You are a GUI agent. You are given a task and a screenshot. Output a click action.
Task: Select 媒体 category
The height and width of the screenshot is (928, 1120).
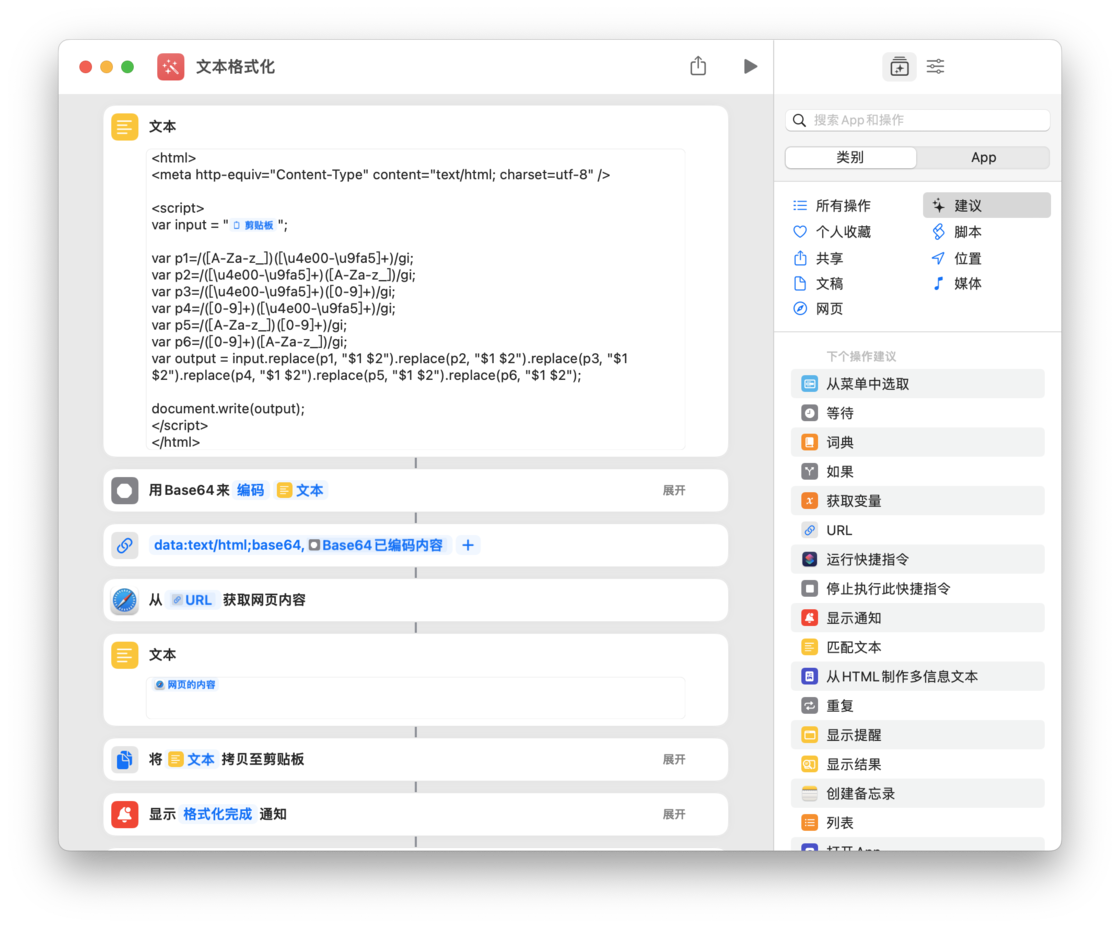coord(957,284)
